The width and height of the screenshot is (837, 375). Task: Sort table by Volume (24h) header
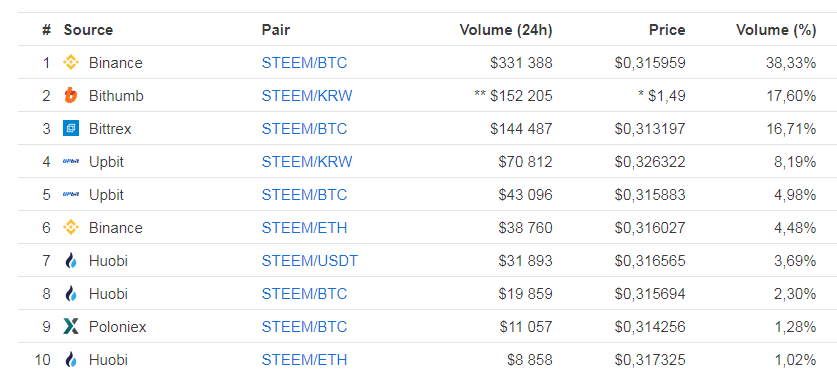[x=506, y=30]
